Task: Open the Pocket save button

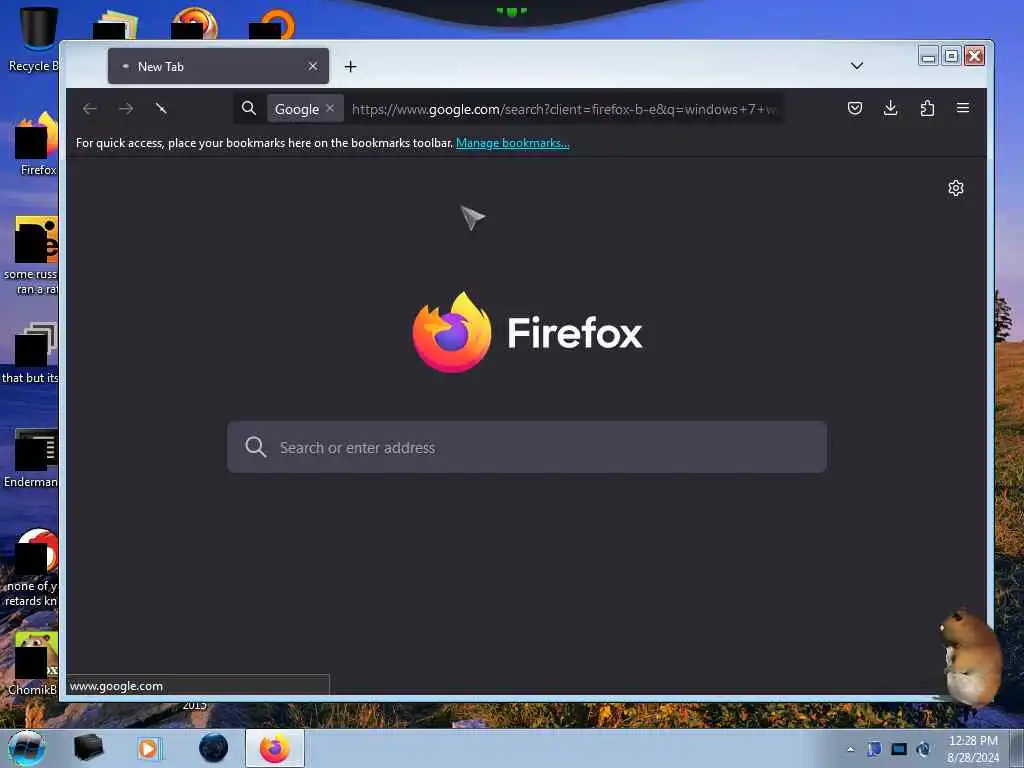Action: [x=855, y=108]
